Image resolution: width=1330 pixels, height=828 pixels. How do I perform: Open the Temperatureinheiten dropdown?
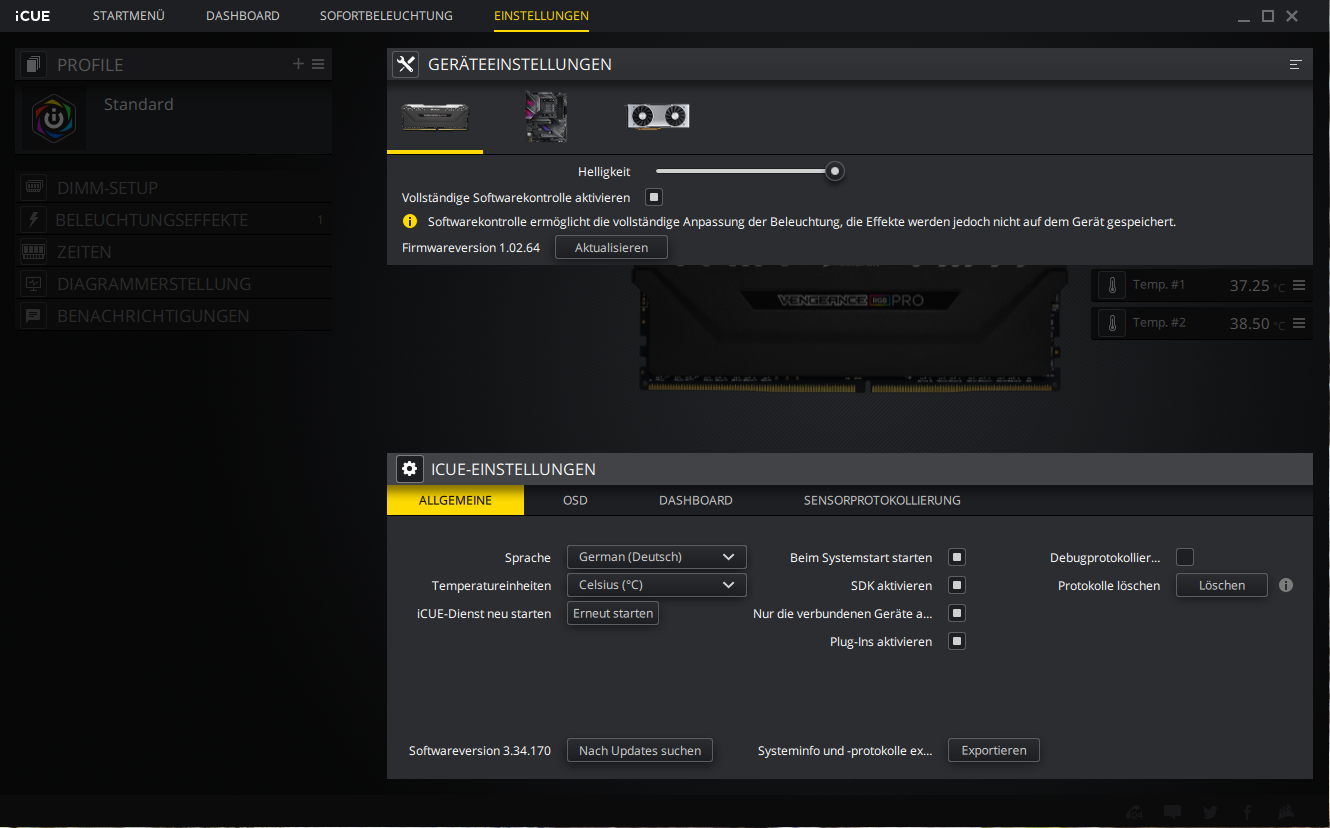click(657, 585)
